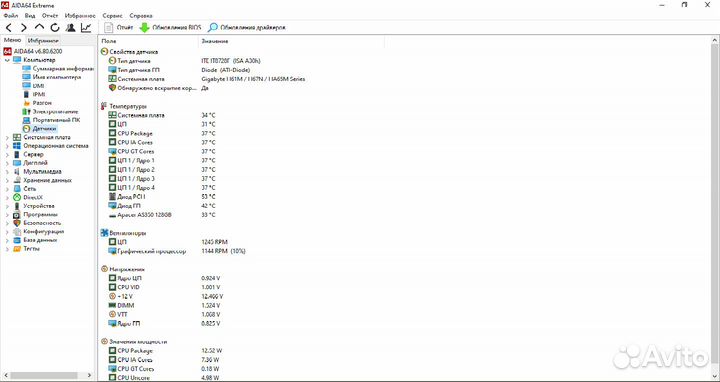This screenshot has height=382, width=720.
Task: Collapse the Компьютер tree node
Action: tap(7, 60)
